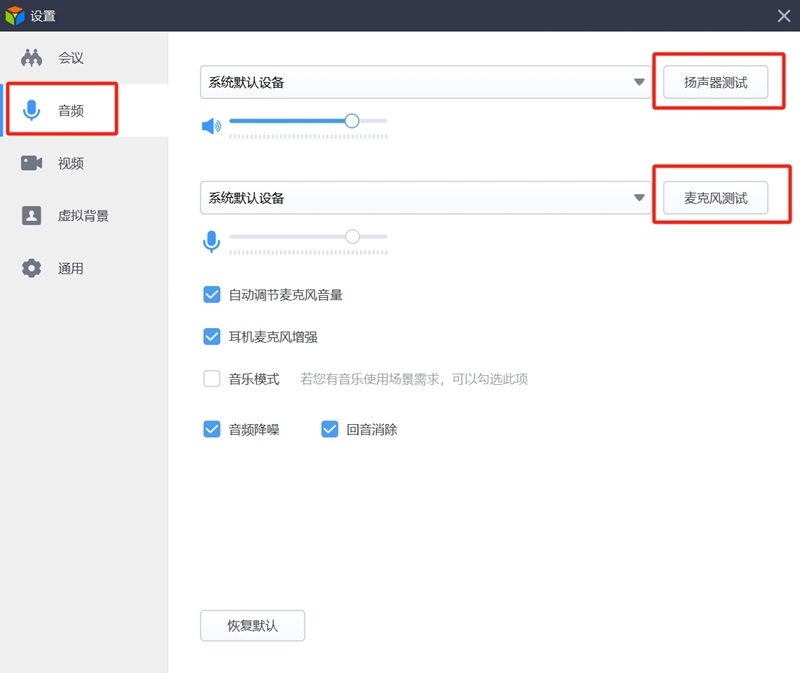Viewport: 800px width, 673px height.
Task: Click the 通用 gear icon
Action: tap(31, 268)
